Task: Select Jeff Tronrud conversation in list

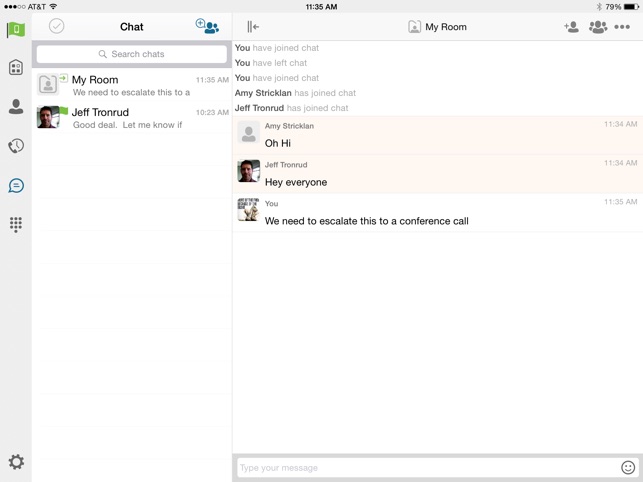Action: pos(132,117)
